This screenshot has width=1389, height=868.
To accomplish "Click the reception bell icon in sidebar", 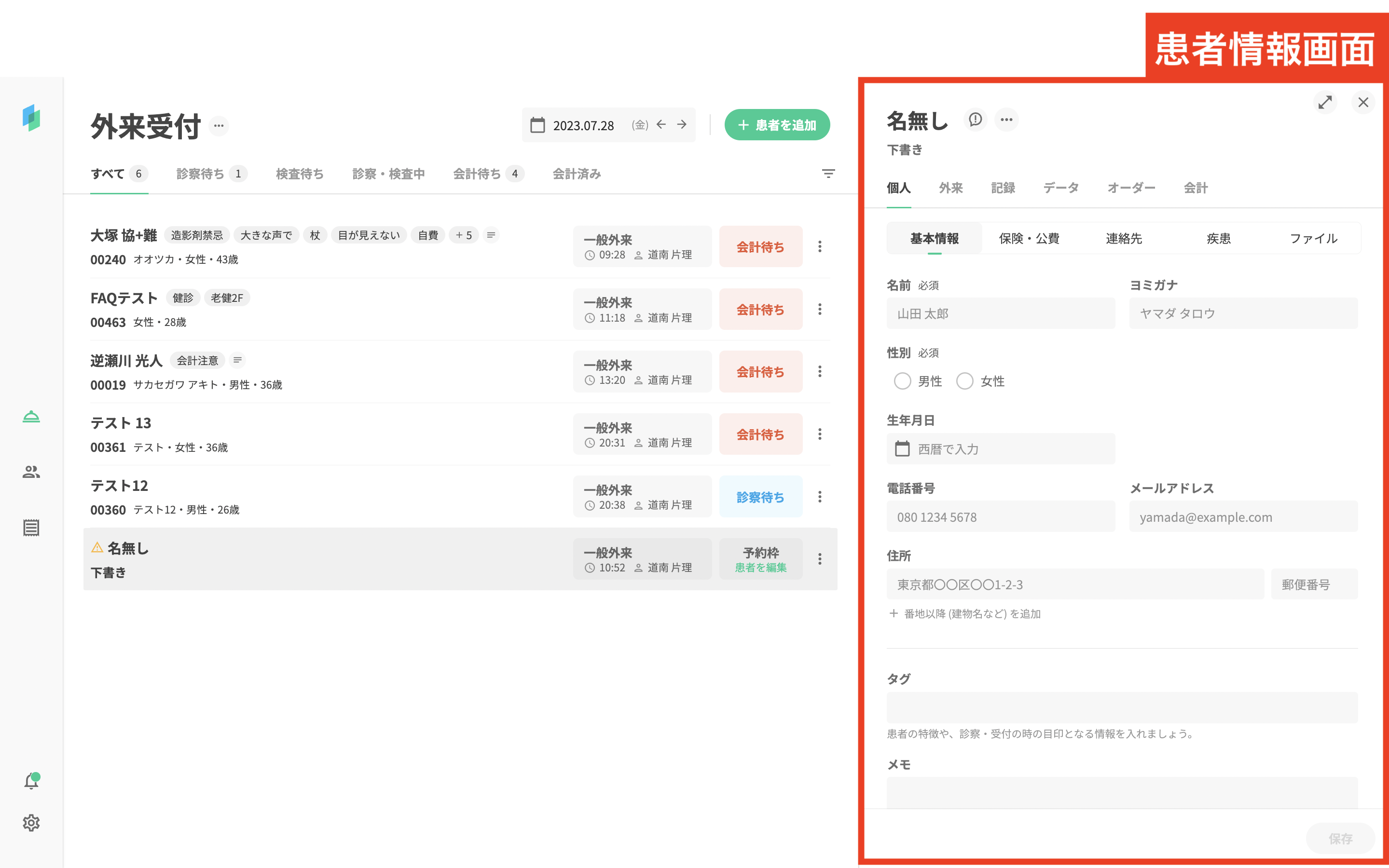I will pos(31,416).
